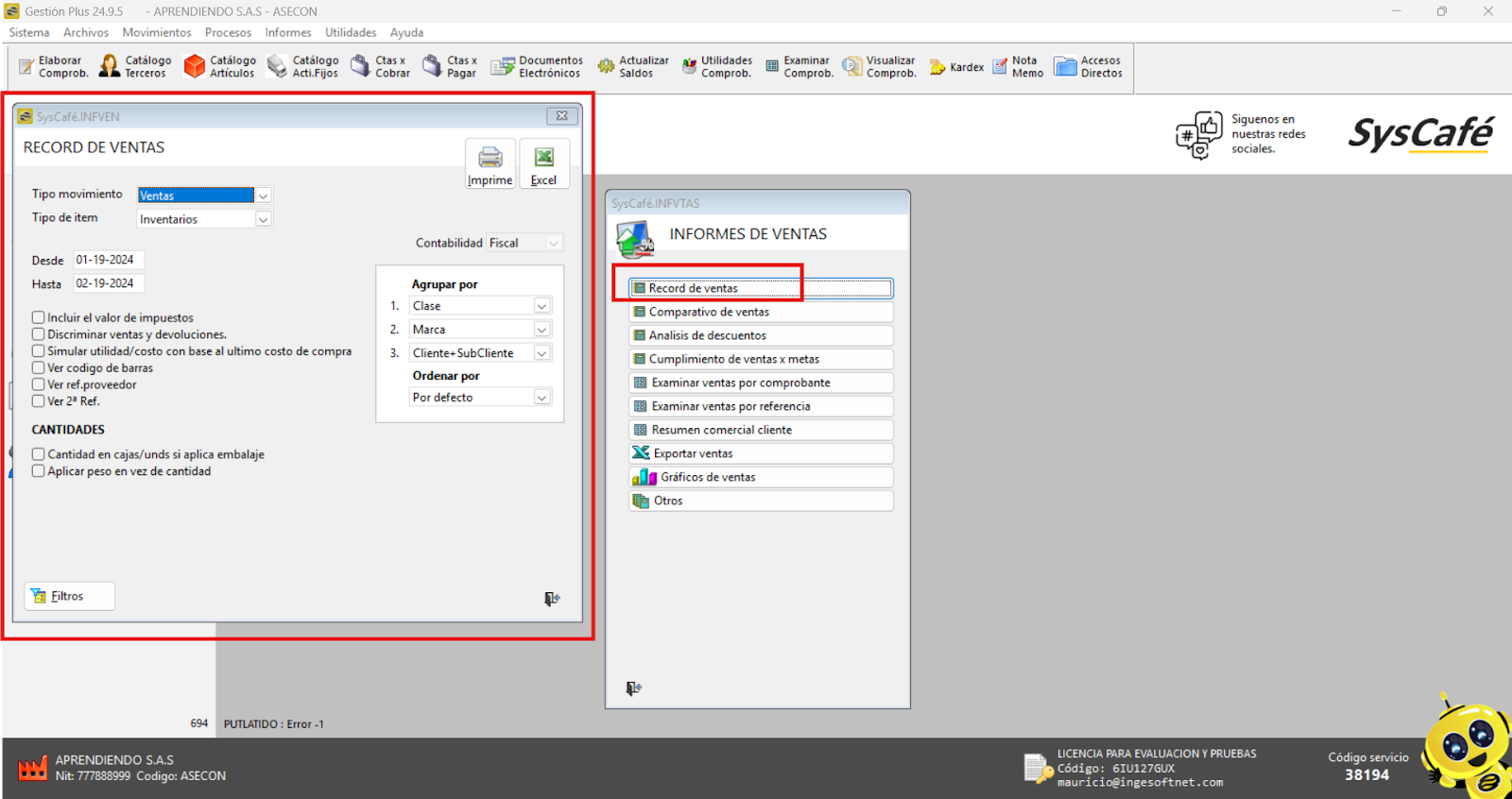The image size is (1512, 799).
Task: Toggle Ver codigo de barras checkbox
Action: coord(39,368)
